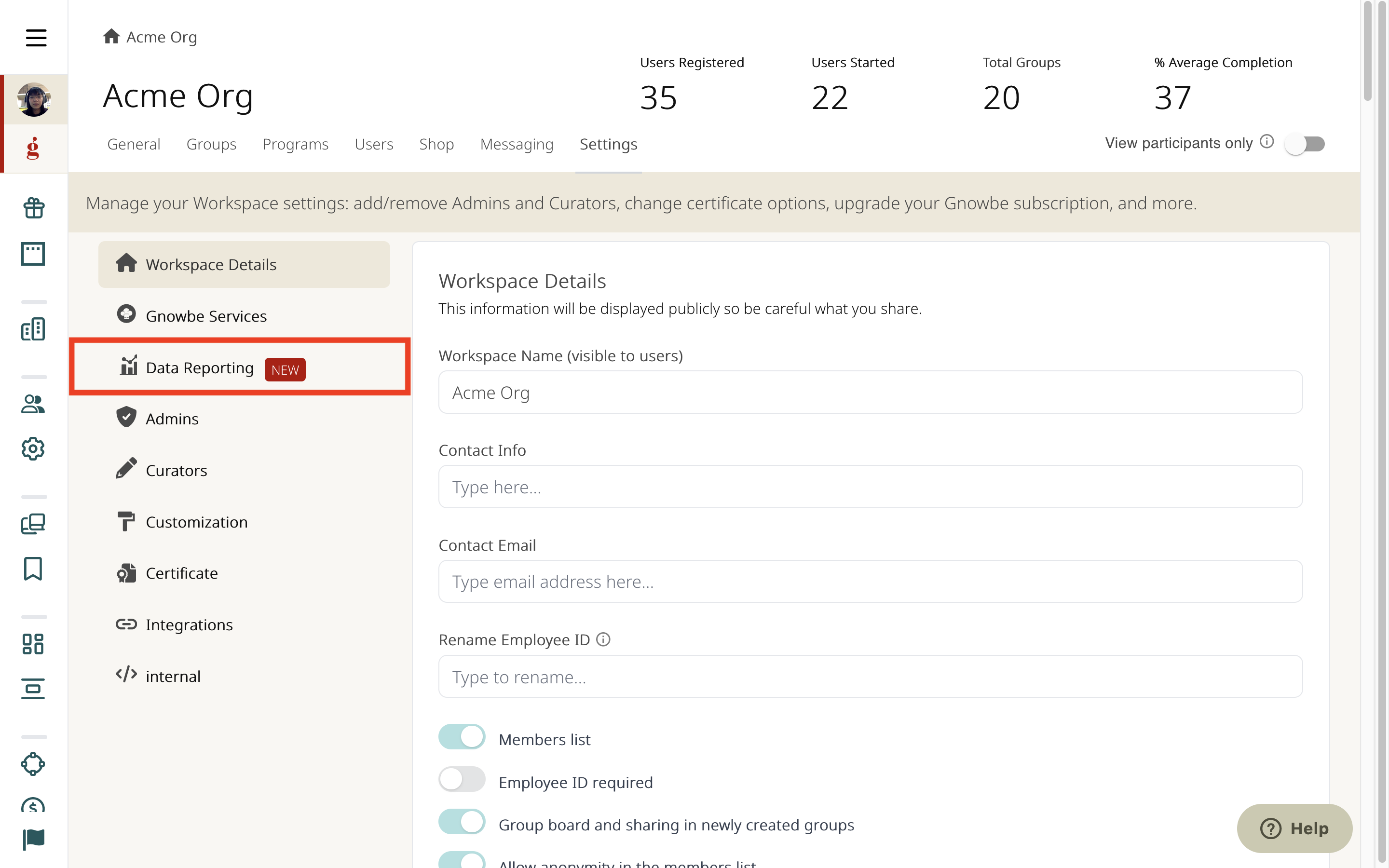The image size is (1389, 868).
Task: Click the user profile avatar
Action: tap(34, 99)
